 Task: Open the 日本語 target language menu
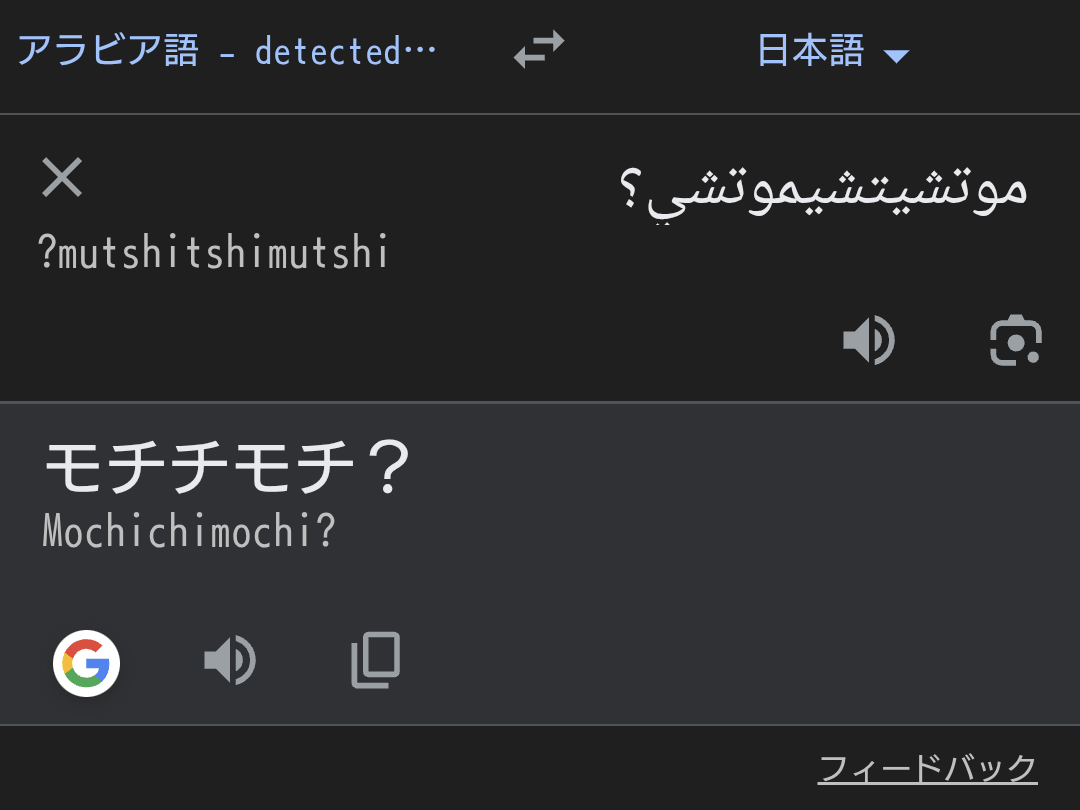811,50
